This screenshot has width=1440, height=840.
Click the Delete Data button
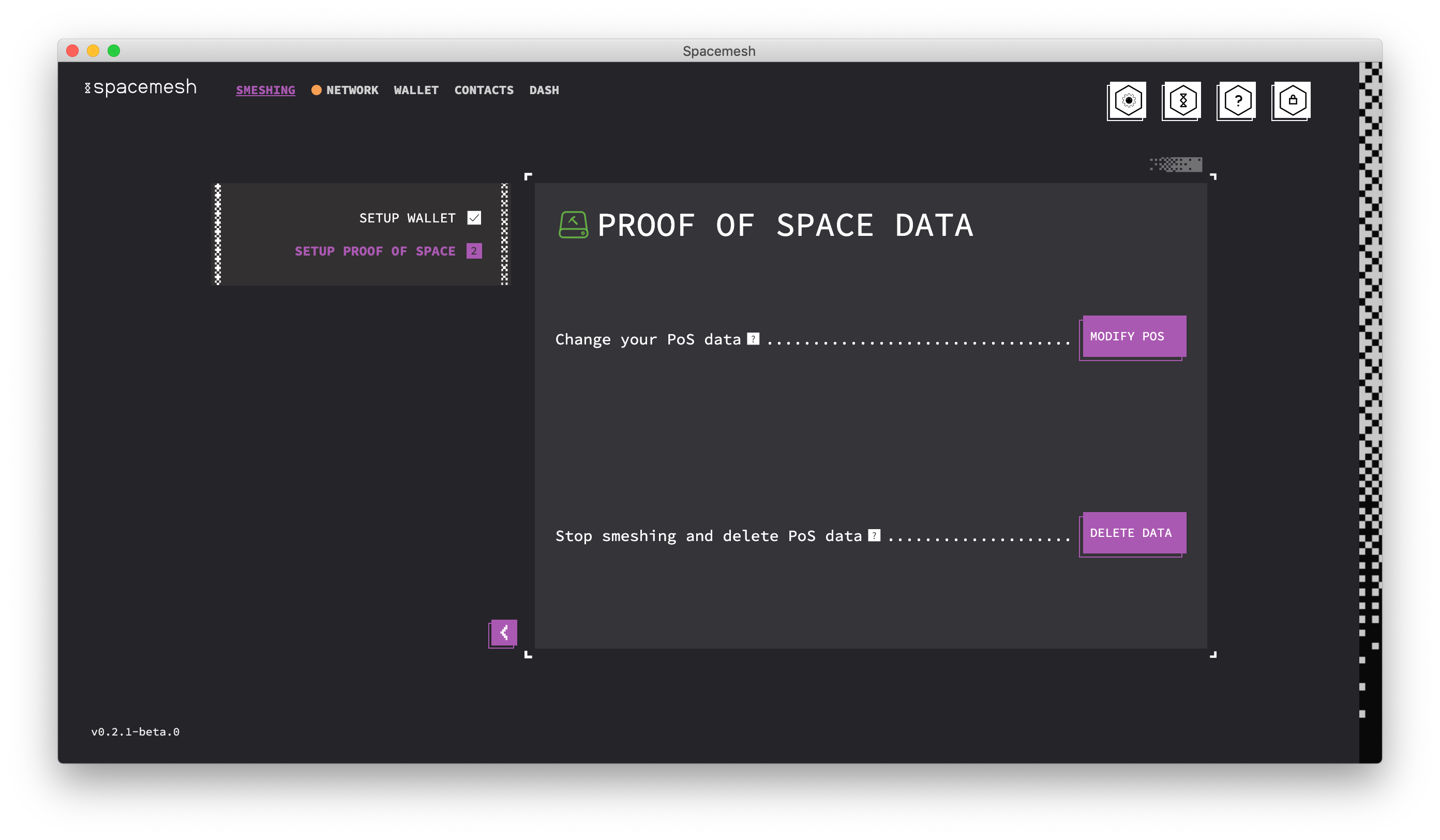pyautogui.click(x=1134, y=533)
